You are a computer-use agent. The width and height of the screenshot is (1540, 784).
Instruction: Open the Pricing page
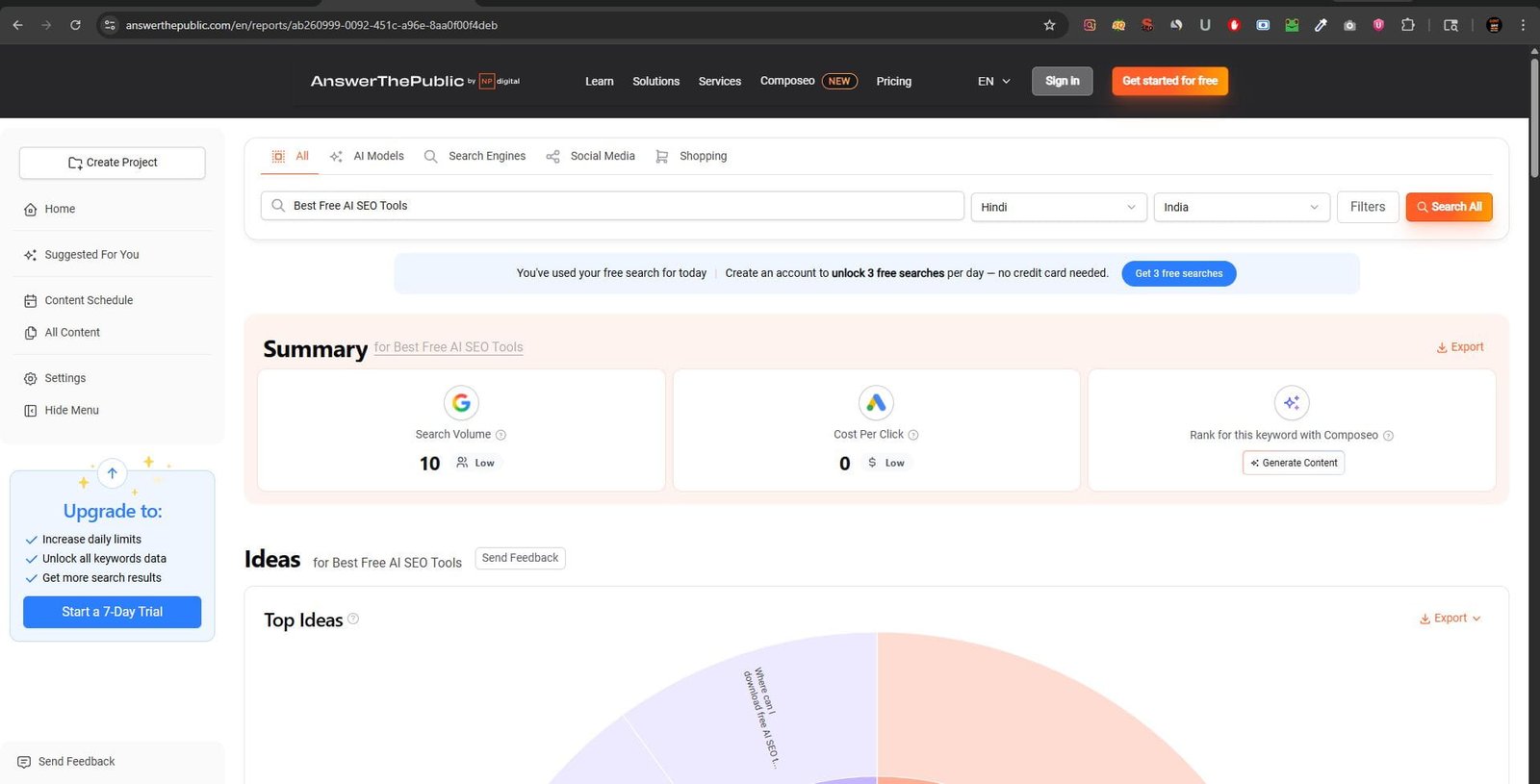tap(894, 82)
